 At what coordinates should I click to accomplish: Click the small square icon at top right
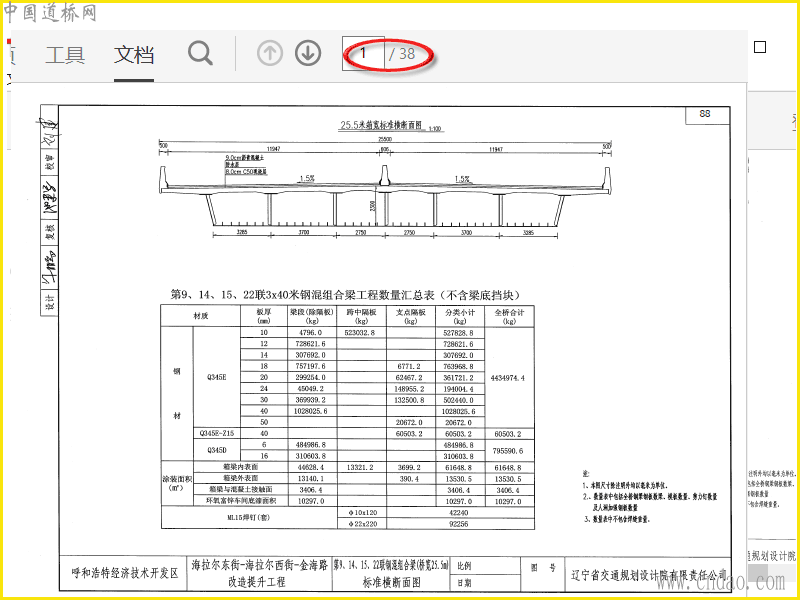point(760,47)
